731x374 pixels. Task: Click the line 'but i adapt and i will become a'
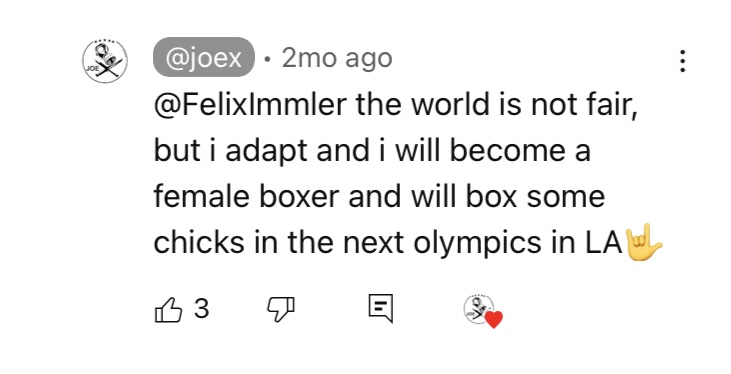372,151
